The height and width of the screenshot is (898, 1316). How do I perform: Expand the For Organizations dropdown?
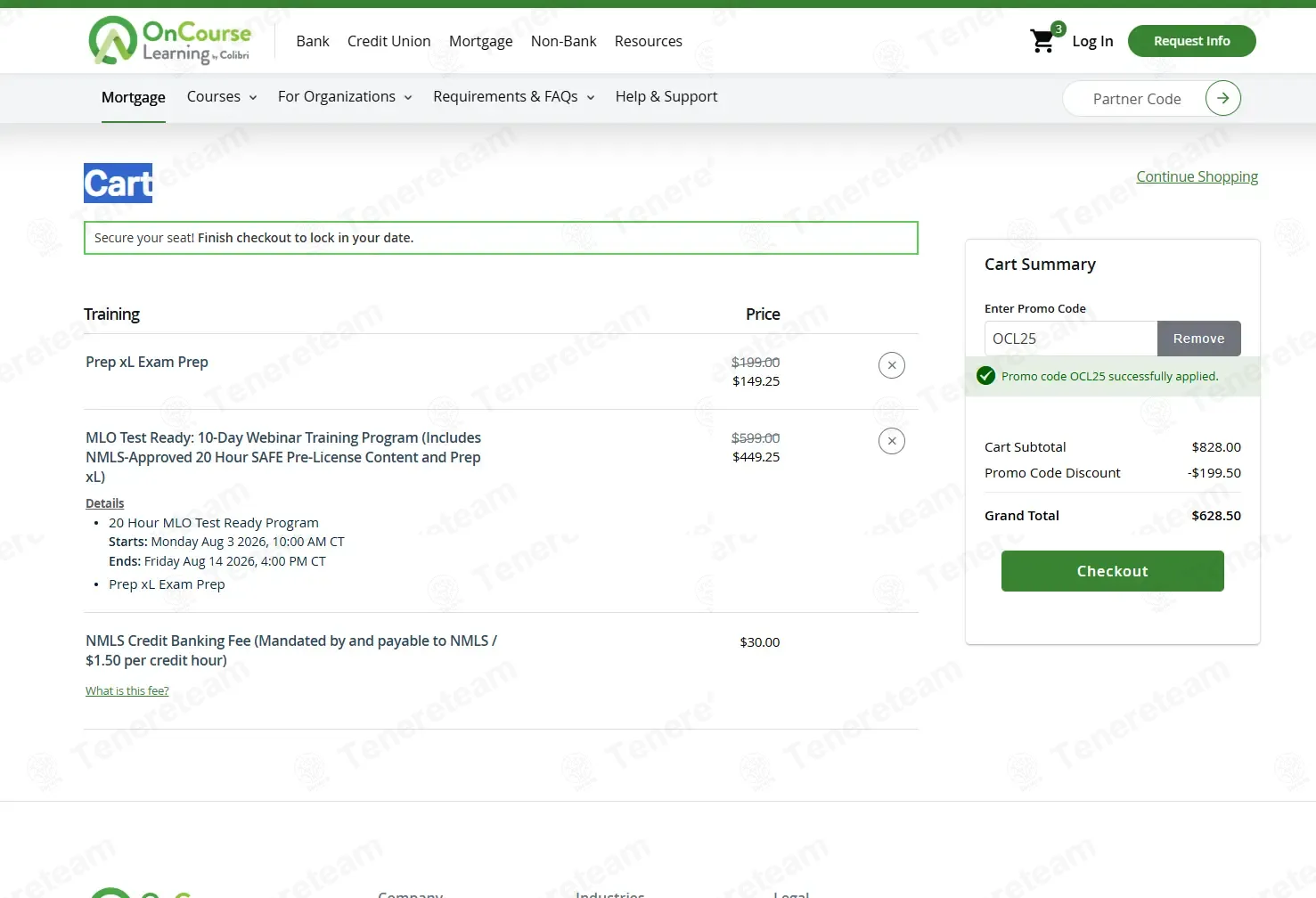click(x=345, y=97)
